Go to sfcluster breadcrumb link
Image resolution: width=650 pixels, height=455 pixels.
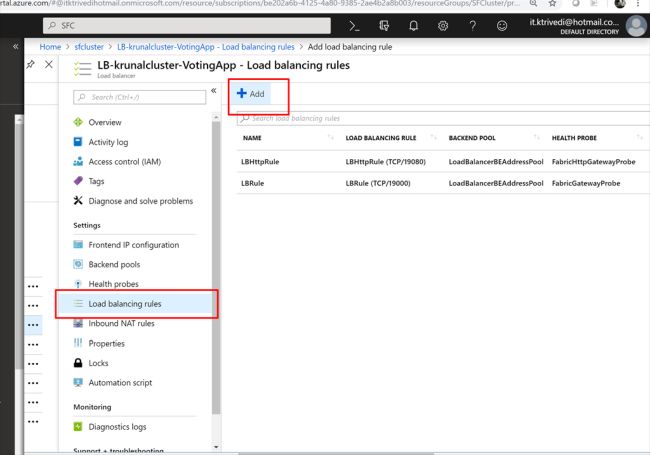[x=89, y=47]
